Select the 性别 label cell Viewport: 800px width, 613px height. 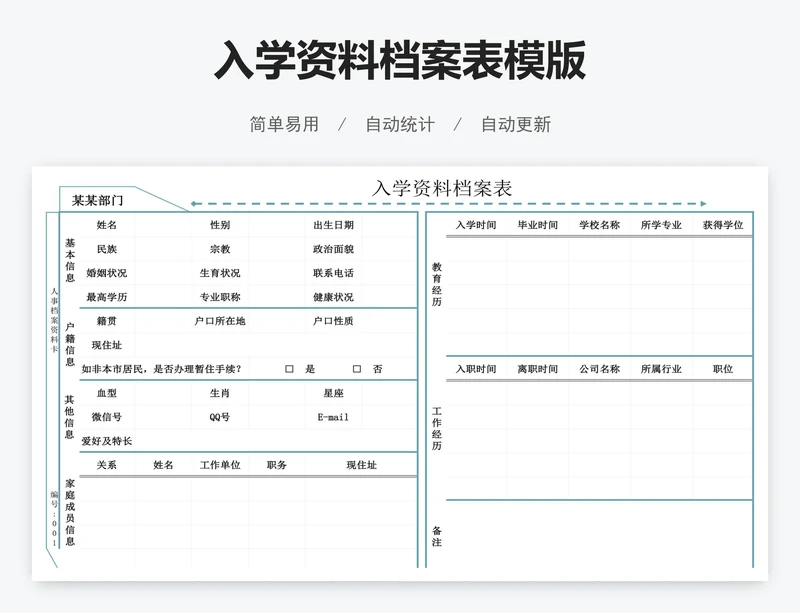coord(220,225)
